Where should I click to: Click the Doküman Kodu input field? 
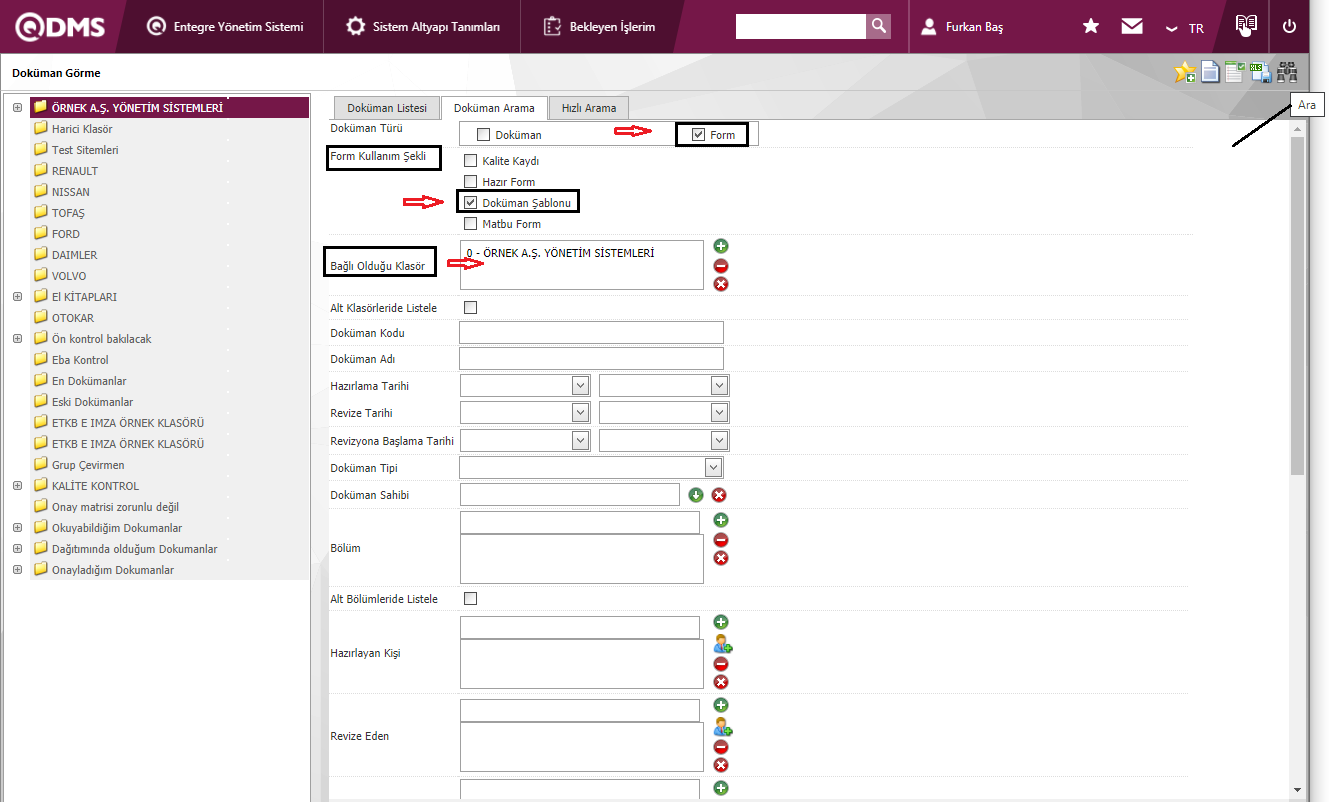click(591, 333)
